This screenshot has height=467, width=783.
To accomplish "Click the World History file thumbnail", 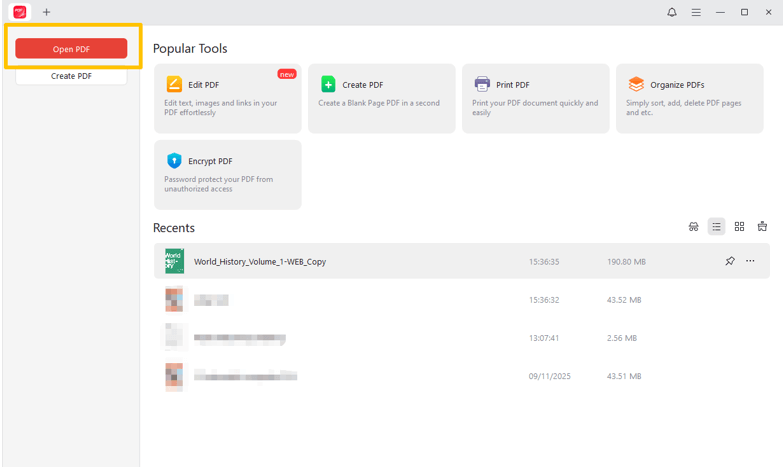I will click(174, 261).
